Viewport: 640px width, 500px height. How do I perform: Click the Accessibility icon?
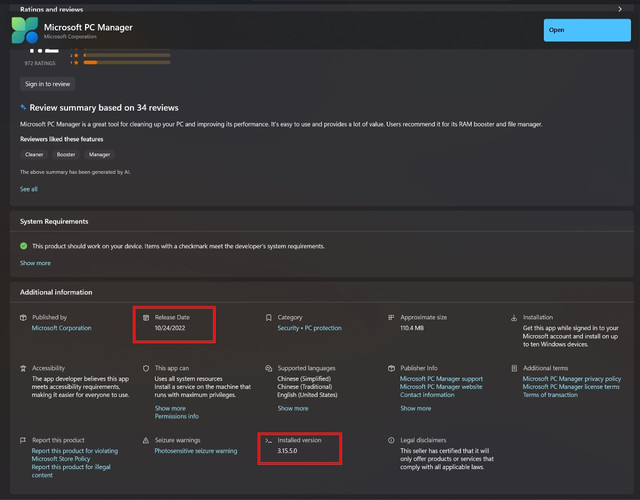23,368
